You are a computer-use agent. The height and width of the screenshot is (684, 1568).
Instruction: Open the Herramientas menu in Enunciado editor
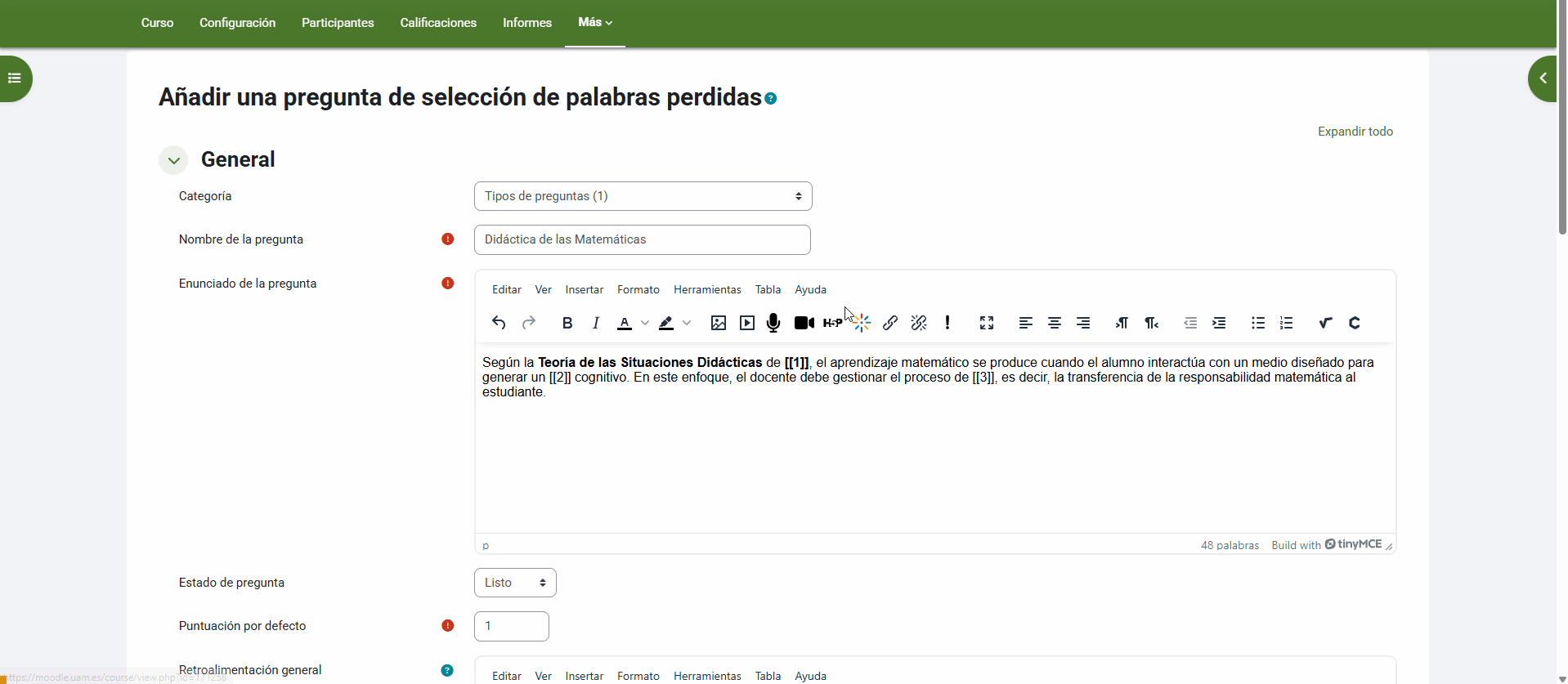click(707, 289)
